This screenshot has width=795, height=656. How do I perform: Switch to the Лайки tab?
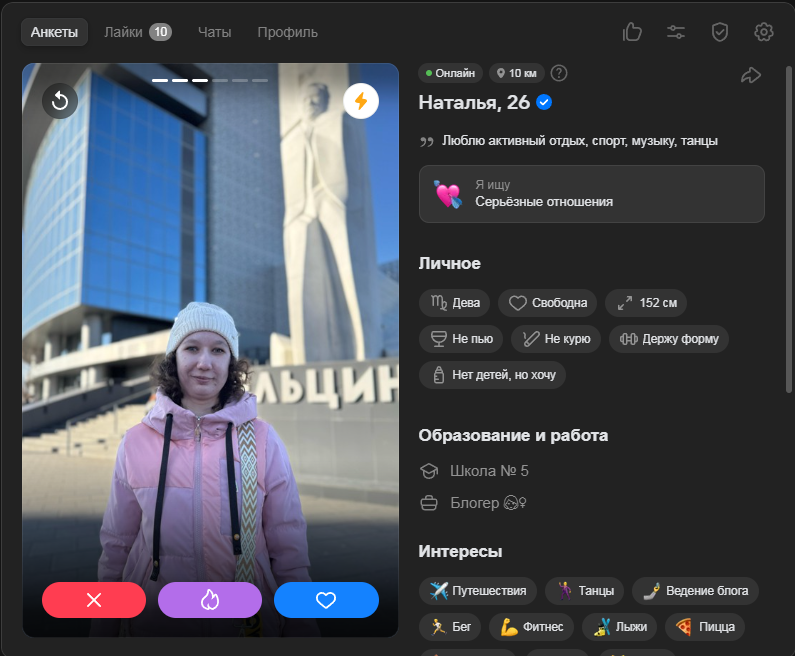(x=137, y=32)
